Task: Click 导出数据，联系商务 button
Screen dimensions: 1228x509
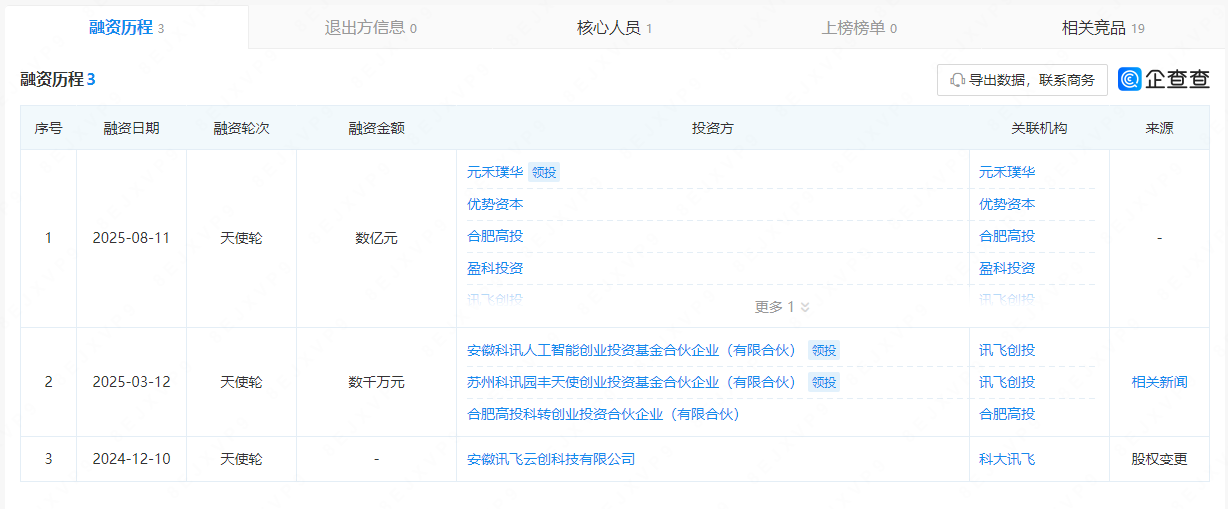Action: tap(1022, 80)
